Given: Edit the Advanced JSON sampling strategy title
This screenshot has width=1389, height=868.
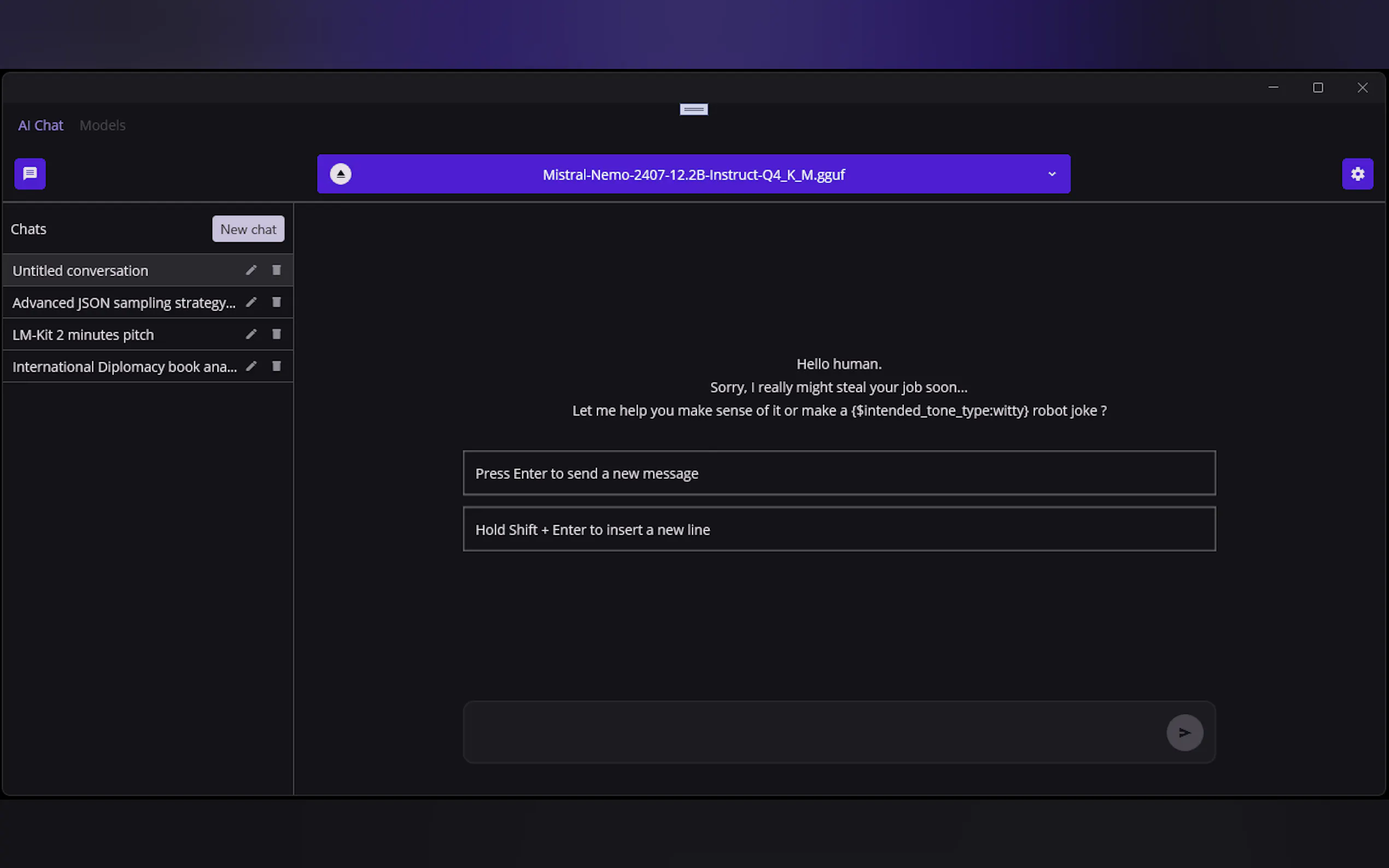Looking at the screenshot, I should pyautogui.click(x=251, y=302).
